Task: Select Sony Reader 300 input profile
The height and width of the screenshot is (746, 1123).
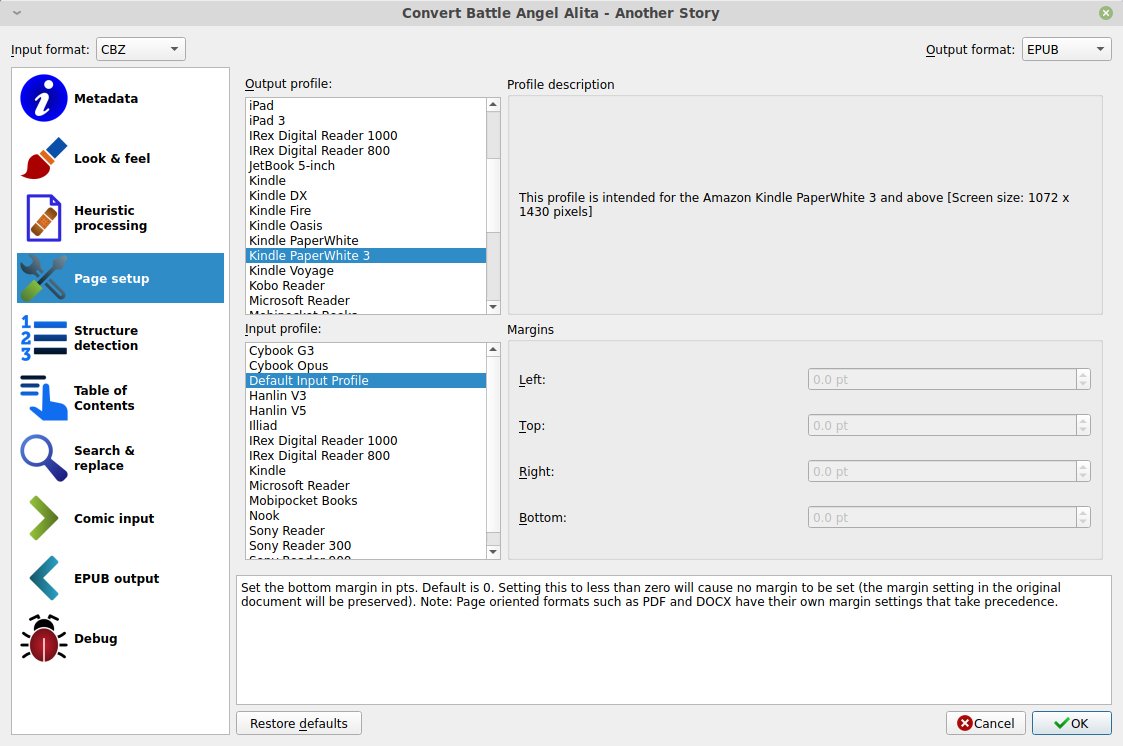Action: [x=366, y=546]
